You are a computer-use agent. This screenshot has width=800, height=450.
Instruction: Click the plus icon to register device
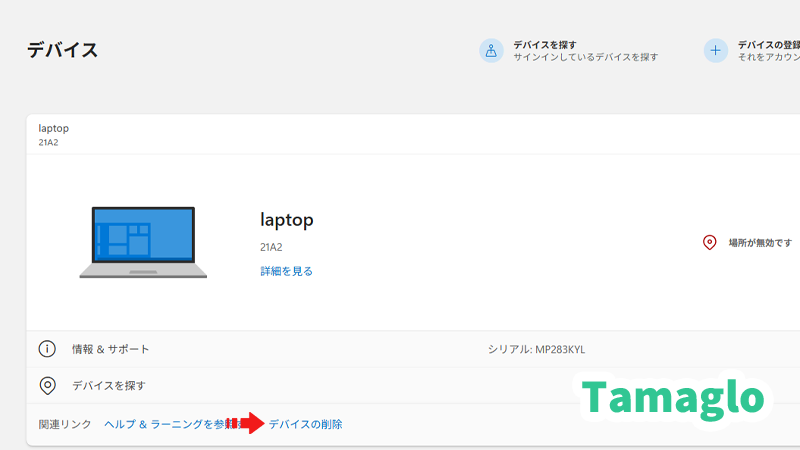tap(715, 51)
